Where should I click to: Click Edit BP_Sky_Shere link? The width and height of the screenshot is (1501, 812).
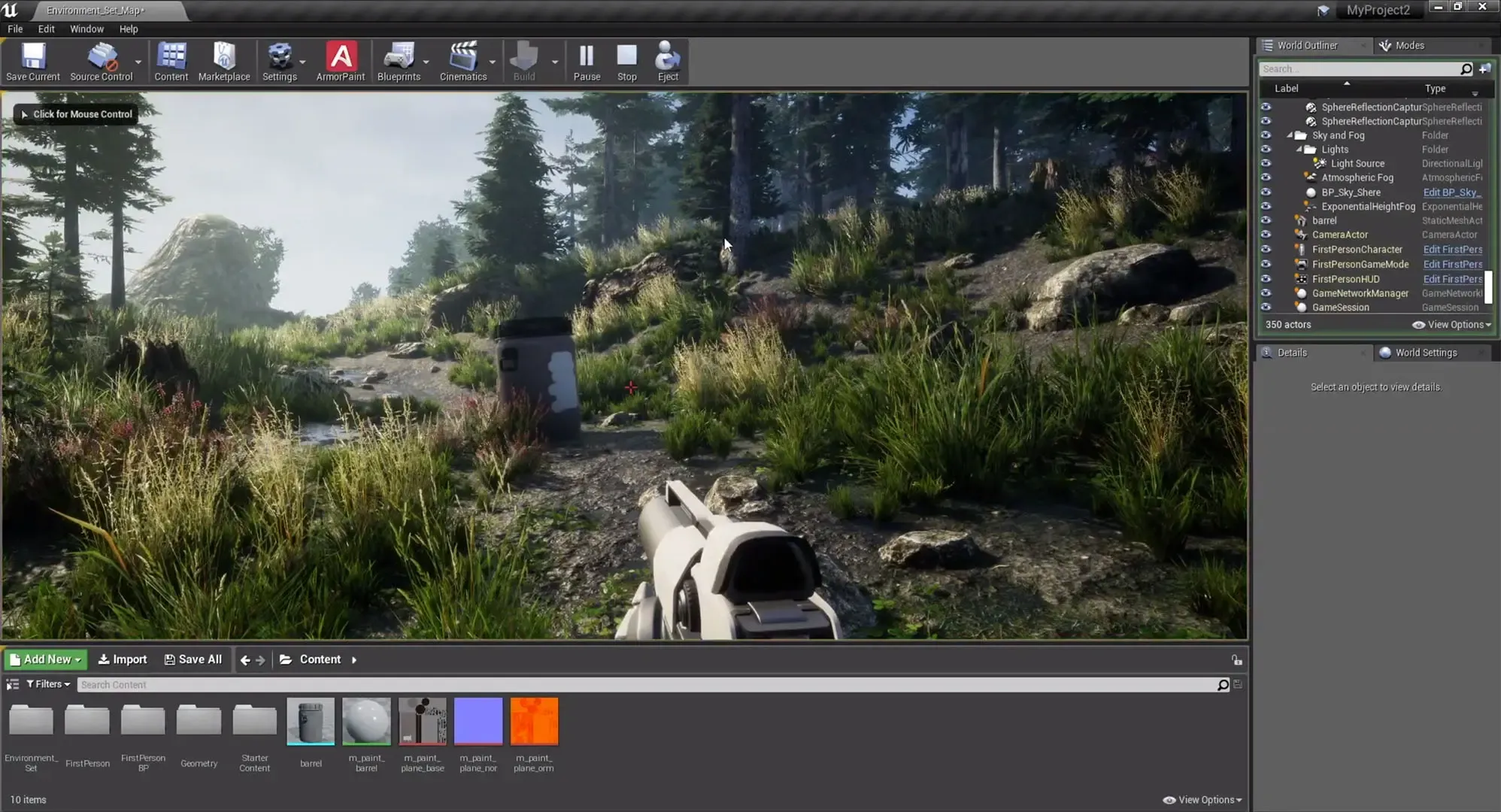coord(1454,192)
